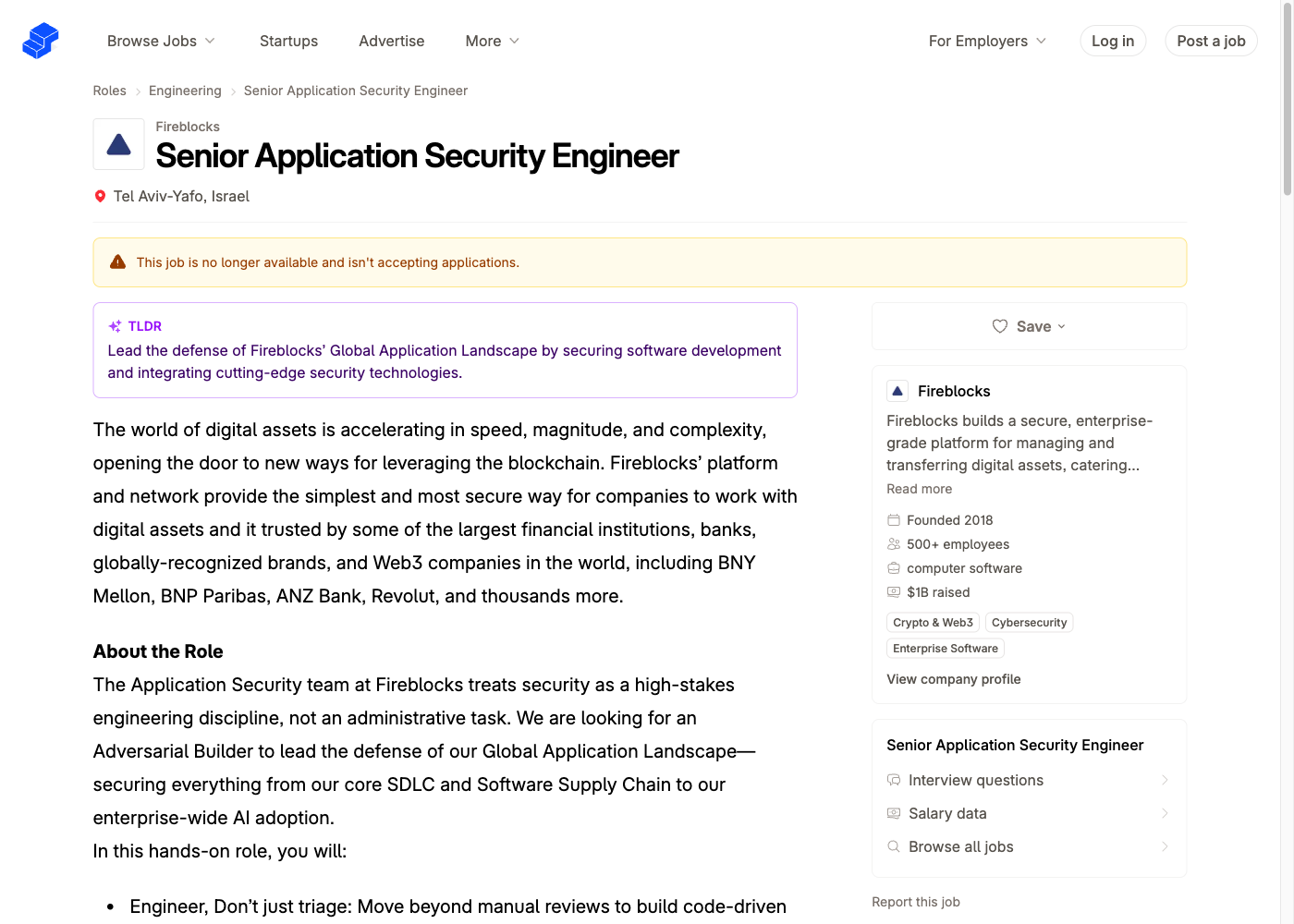Viewport: 1294px width, 924px height.
Task: Click the Tel Aviv-Yafo, Israel location text
Action: coord(181,196)
